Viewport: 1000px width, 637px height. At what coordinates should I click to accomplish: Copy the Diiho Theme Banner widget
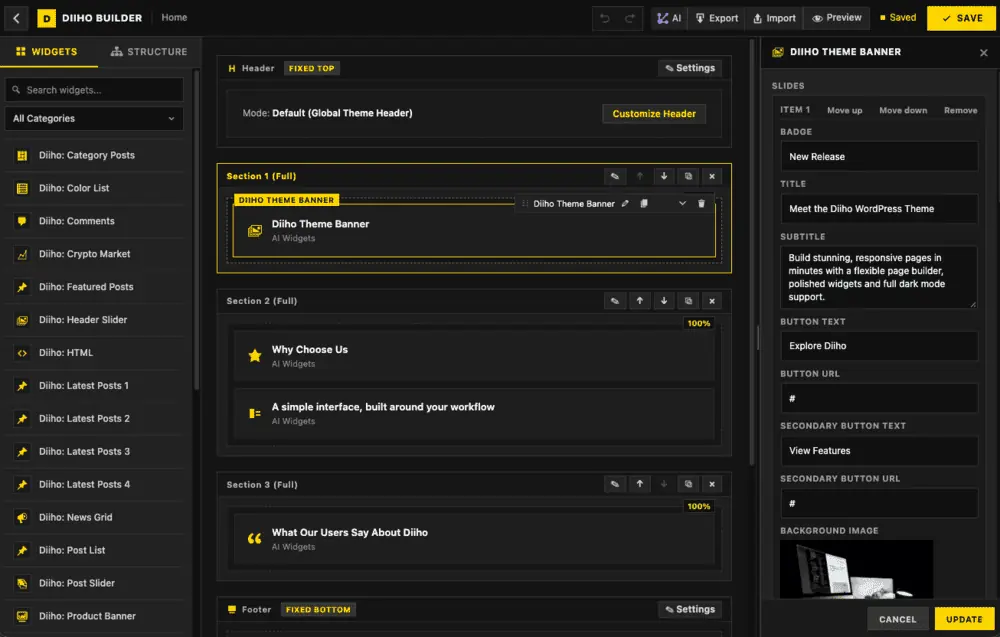pyautogui.click(x=644, y=203)
